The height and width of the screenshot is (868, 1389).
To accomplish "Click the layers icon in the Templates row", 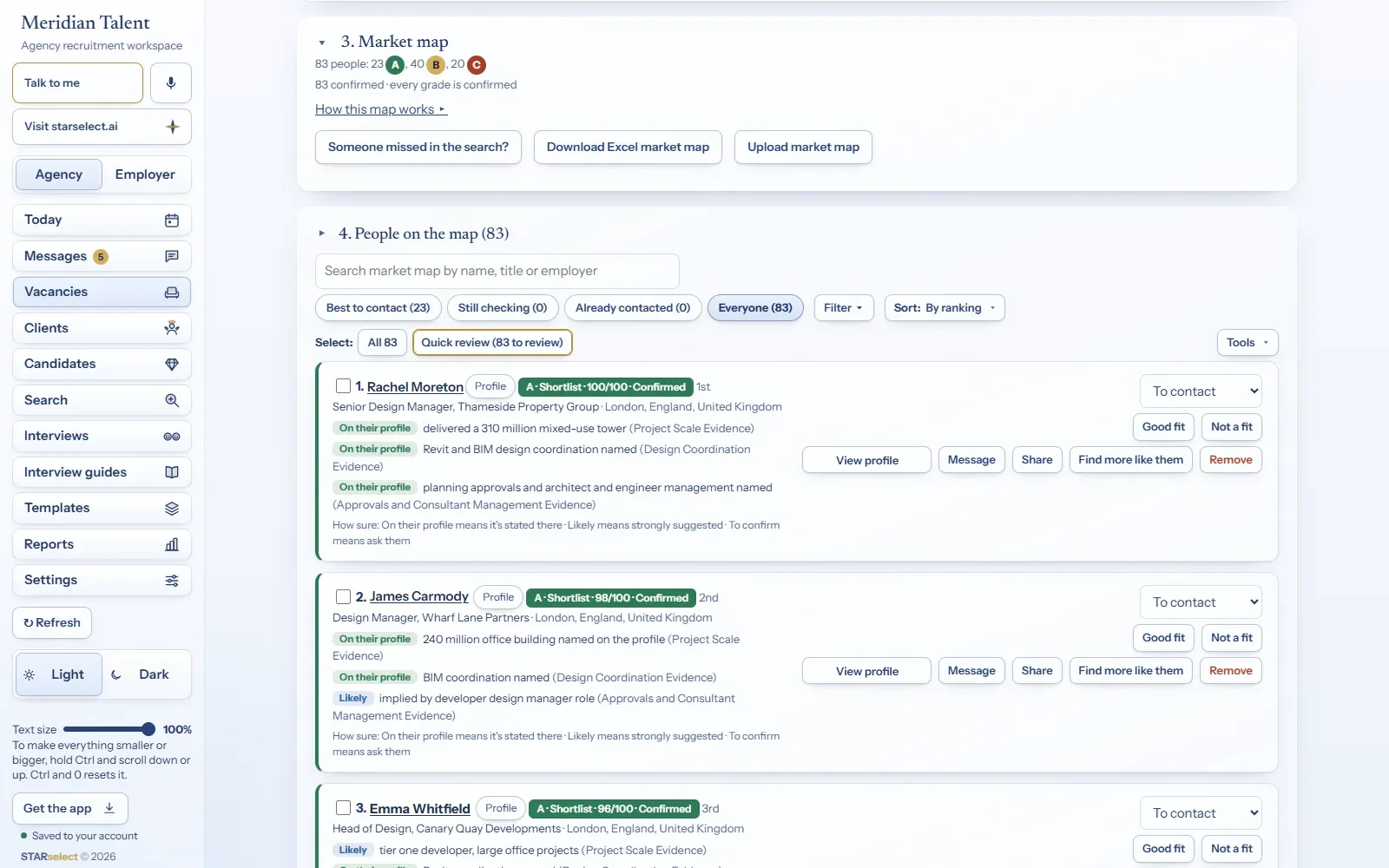I will [x=172, y=509].
